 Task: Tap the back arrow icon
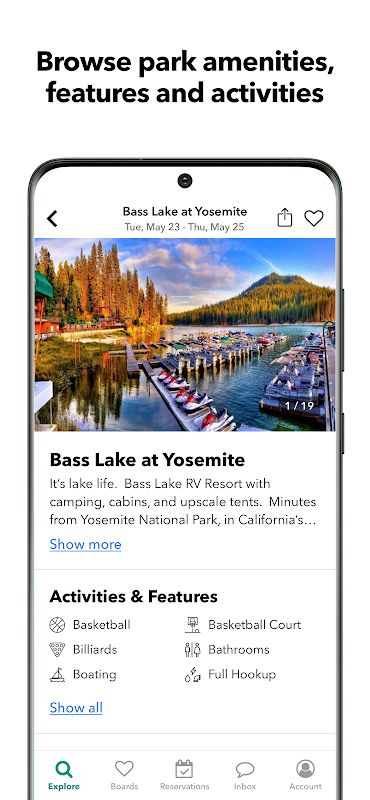pos(52,218)
